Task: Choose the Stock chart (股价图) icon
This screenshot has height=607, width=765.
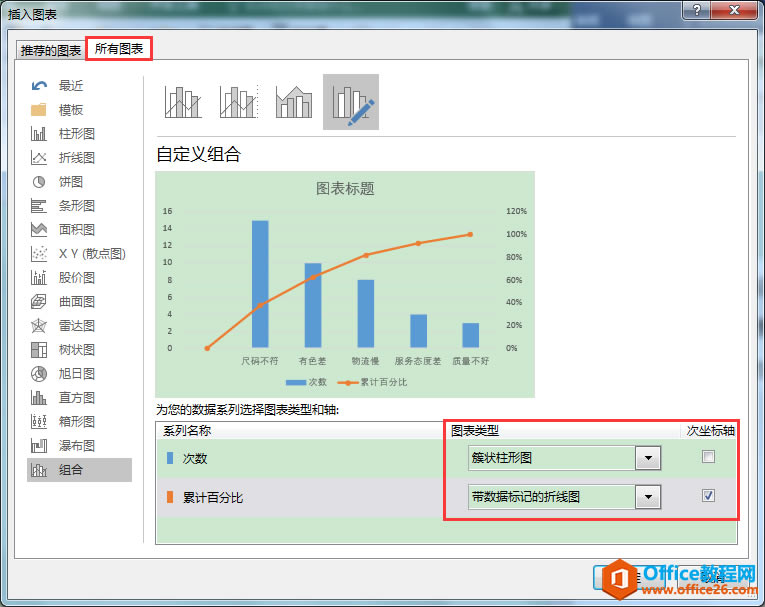Action: tap(39, 278)
